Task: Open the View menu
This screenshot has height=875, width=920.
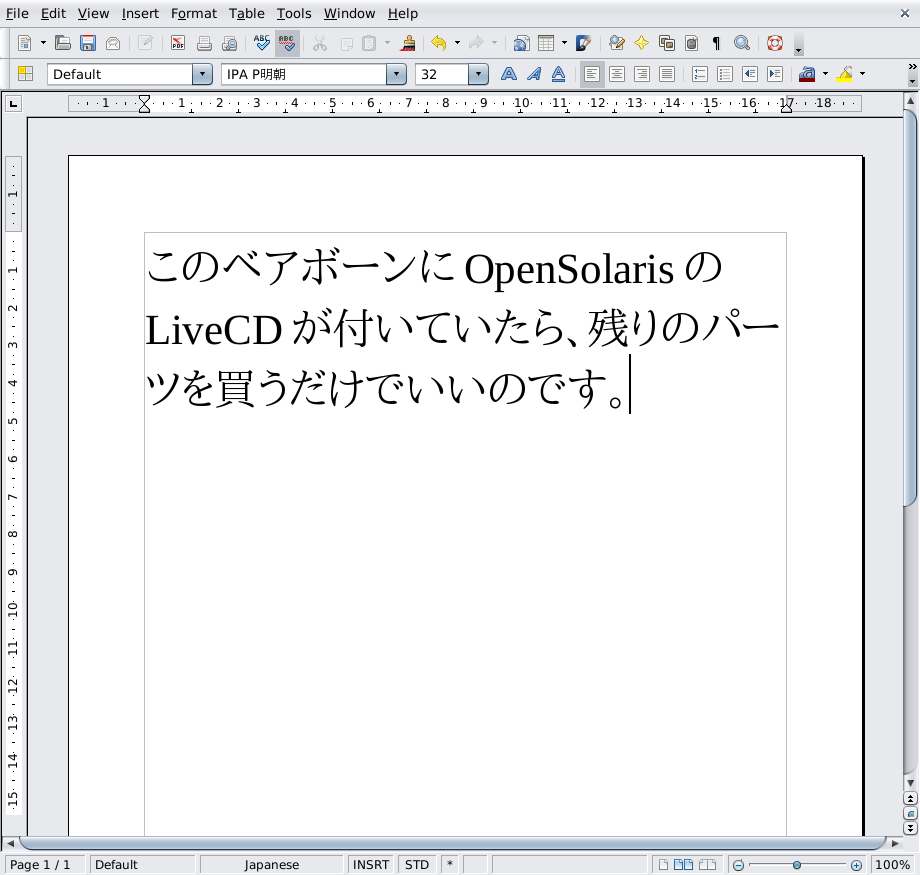Action: pos(93,13)
